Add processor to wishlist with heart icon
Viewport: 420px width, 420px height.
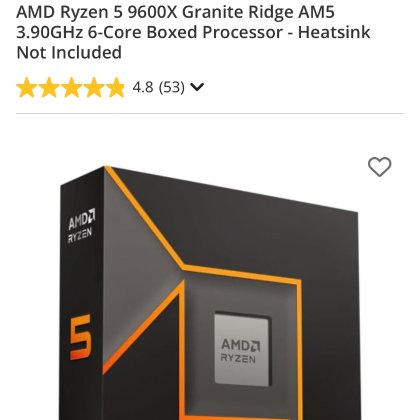coord(379,167)
